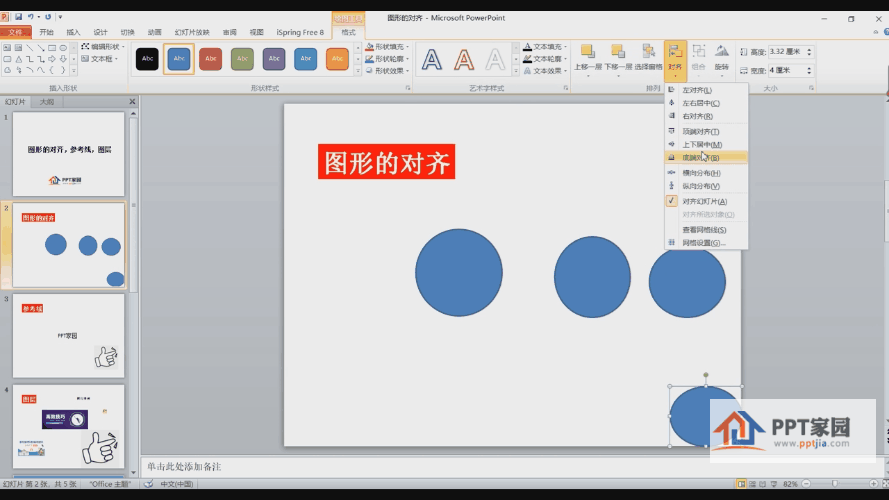Choose 底端对齐(B) from align menu
This screenshot has width=889, height=500.
pos(706,157)
